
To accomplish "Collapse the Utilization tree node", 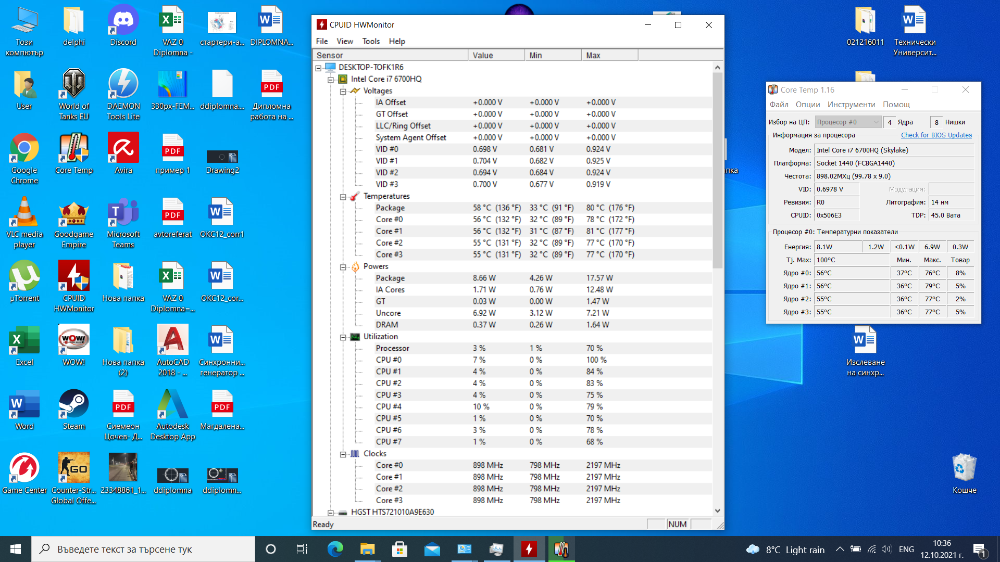I will 343,337.
